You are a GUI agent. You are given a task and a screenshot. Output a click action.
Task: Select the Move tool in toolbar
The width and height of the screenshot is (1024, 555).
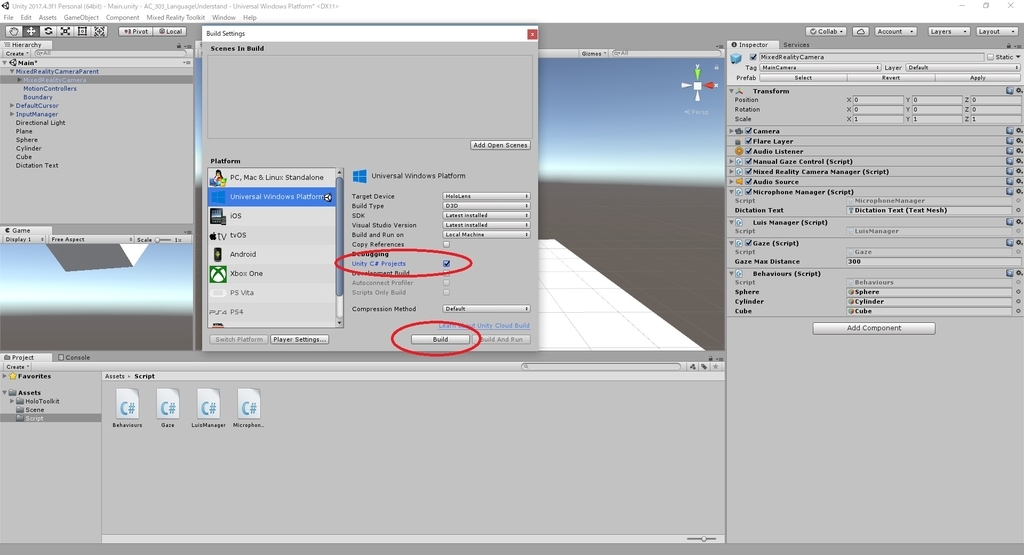click(x=31, y=31)
